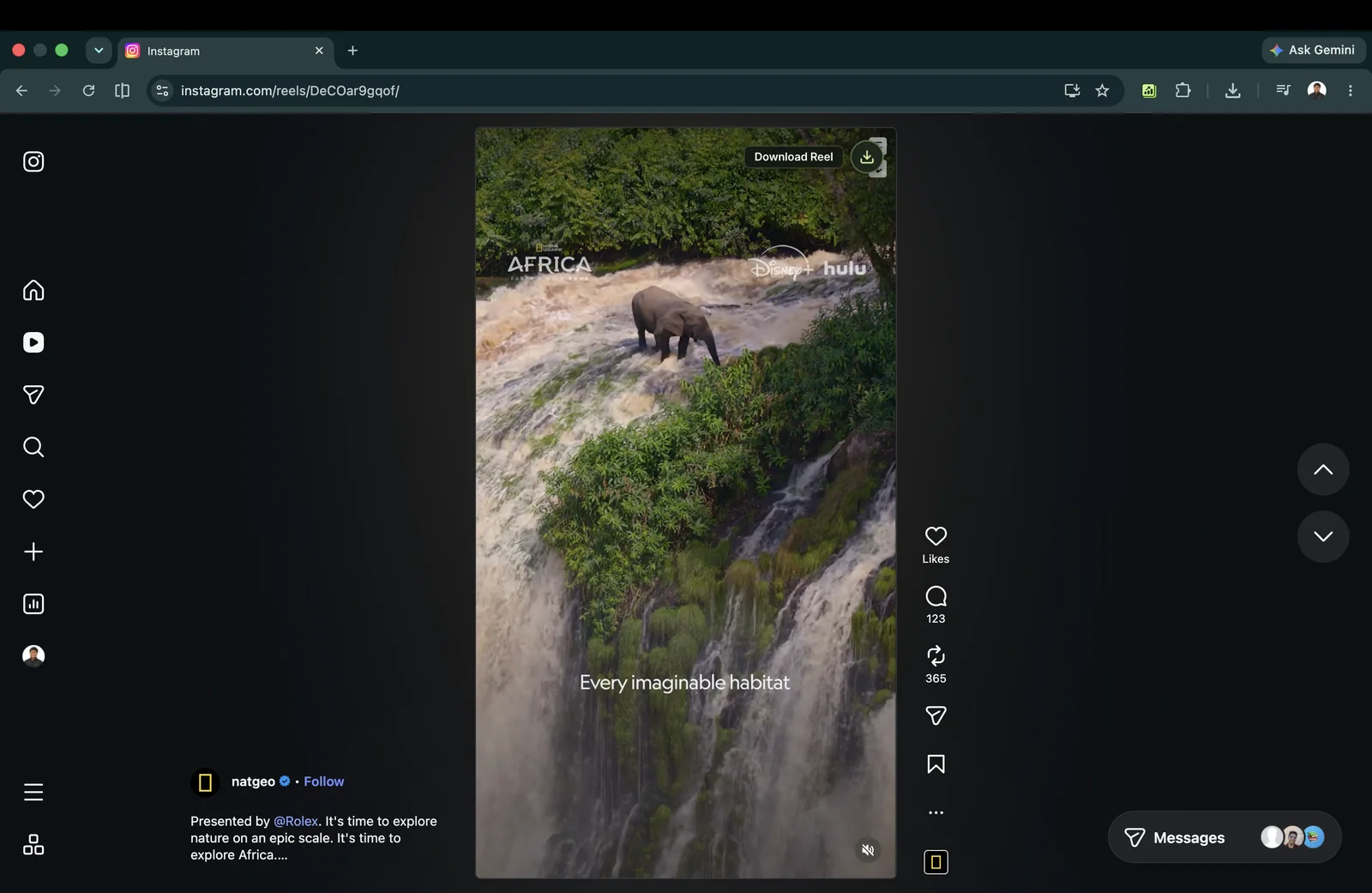Click the Instagram logo in sidebar
Image resolution: width=1372 pixels, height=893 pixels.
click(33, 161)
